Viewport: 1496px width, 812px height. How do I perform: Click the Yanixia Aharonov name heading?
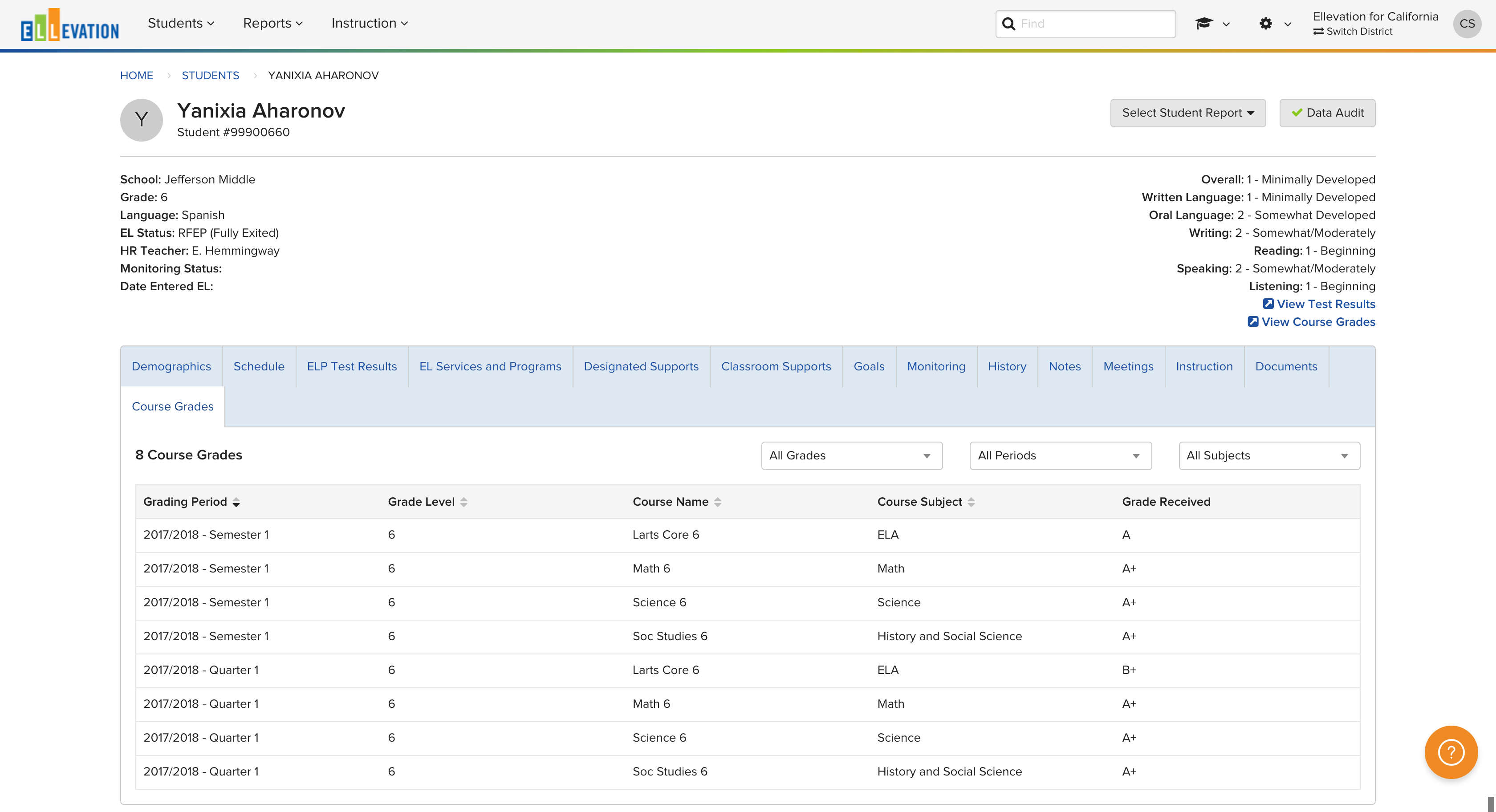pyautogui.click(x=261, y=110)
